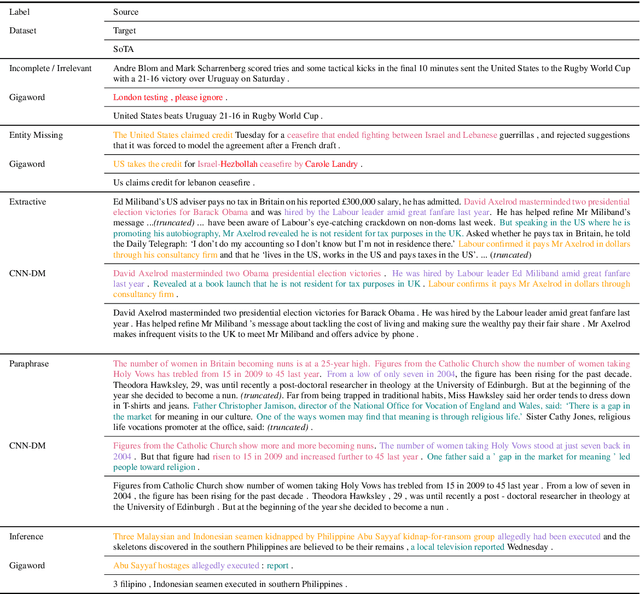Click "Gigaword" under Incomplete / Irrelevant label

[x=30, y=98]
